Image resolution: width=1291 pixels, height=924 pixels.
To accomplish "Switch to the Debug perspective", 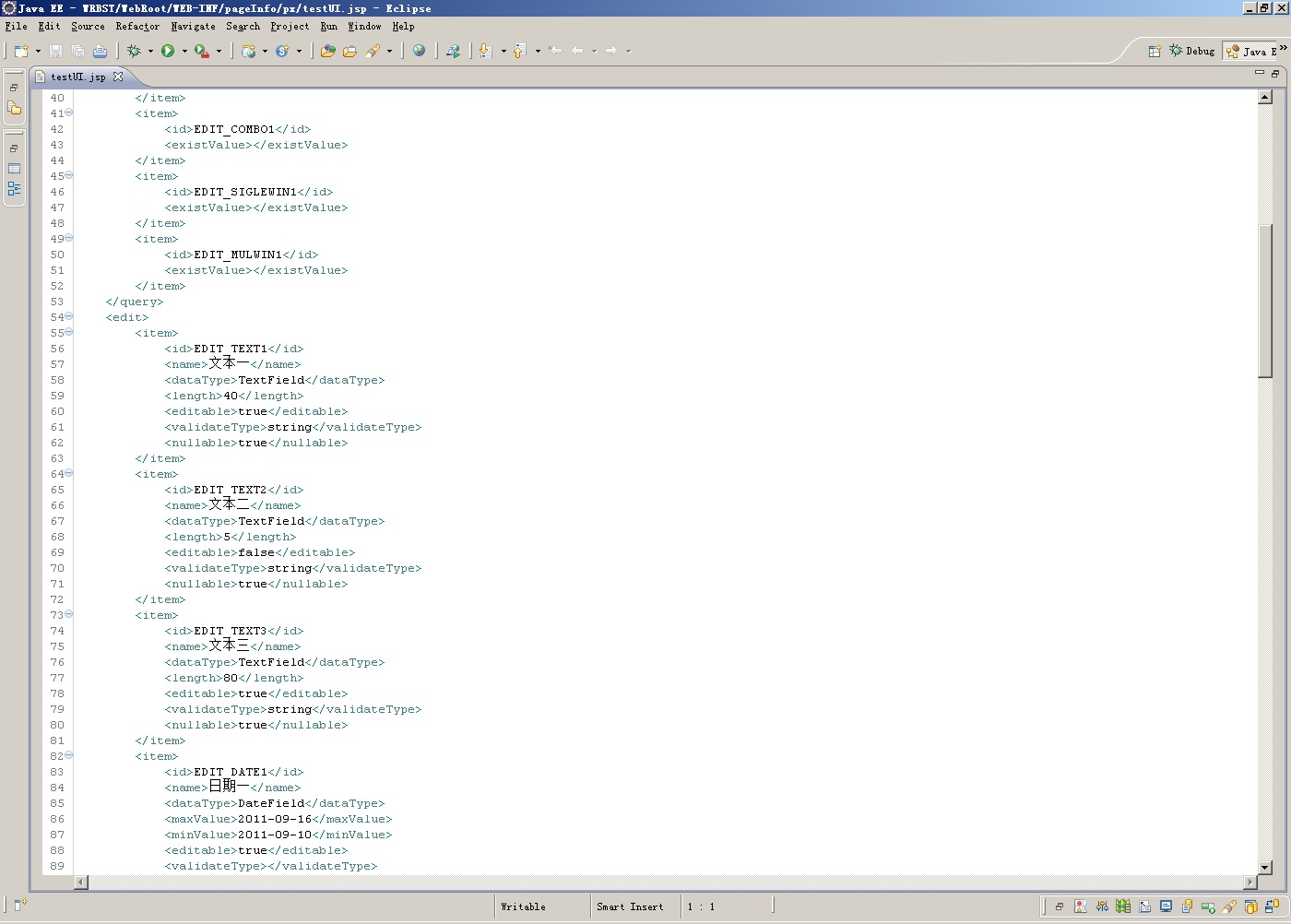I will [1191, 51].
